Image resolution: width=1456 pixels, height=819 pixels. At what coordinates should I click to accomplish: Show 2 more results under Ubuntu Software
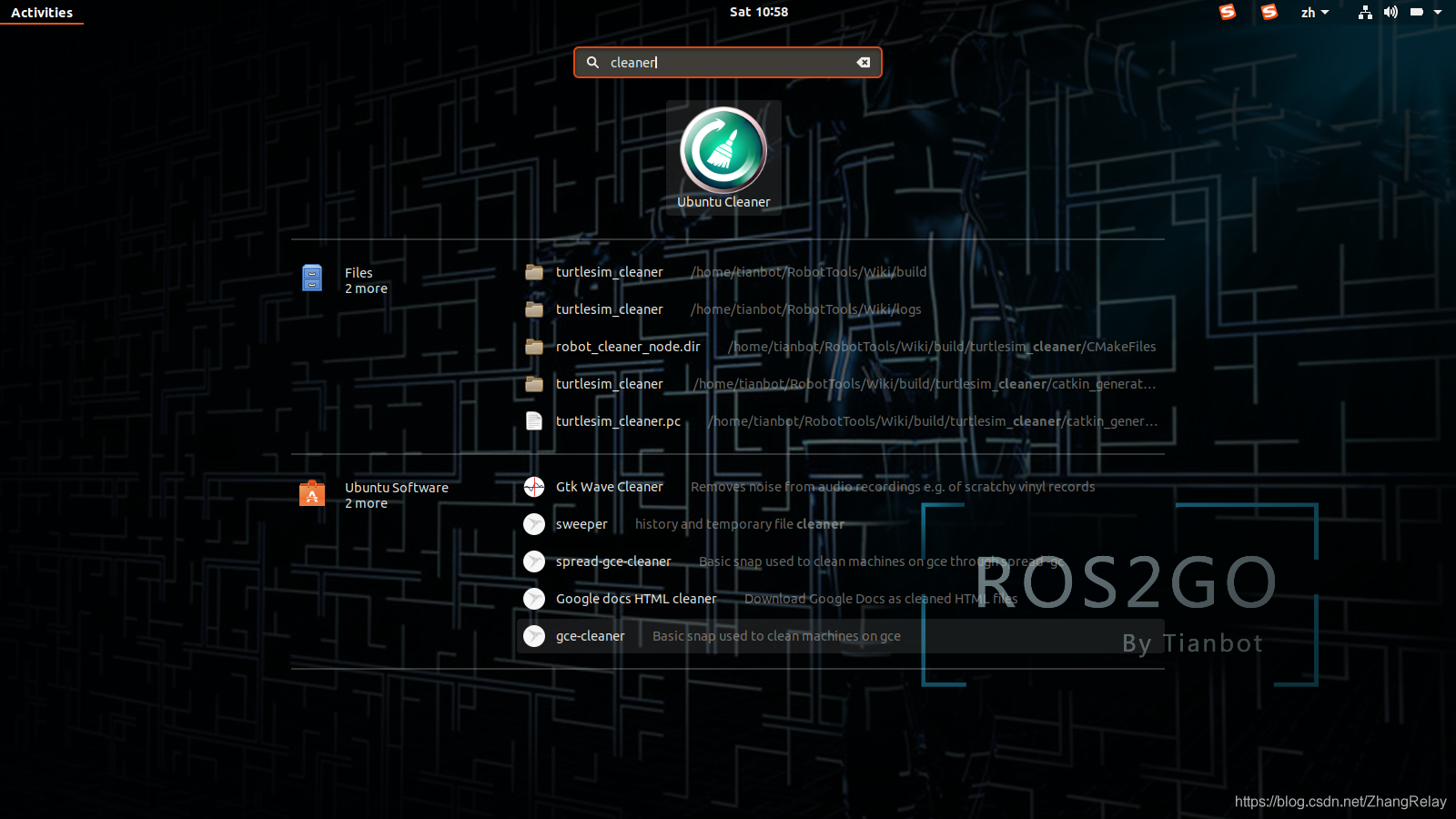(x=366, y=503)
